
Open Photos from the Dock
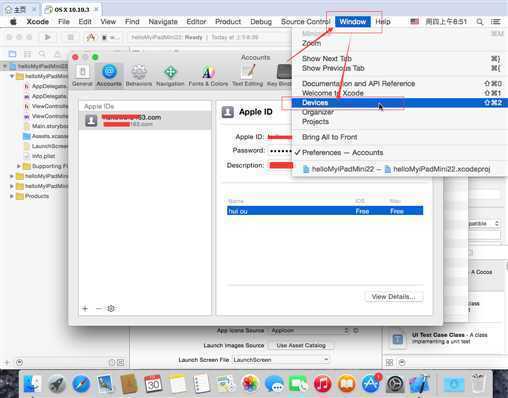coord(250,384)
